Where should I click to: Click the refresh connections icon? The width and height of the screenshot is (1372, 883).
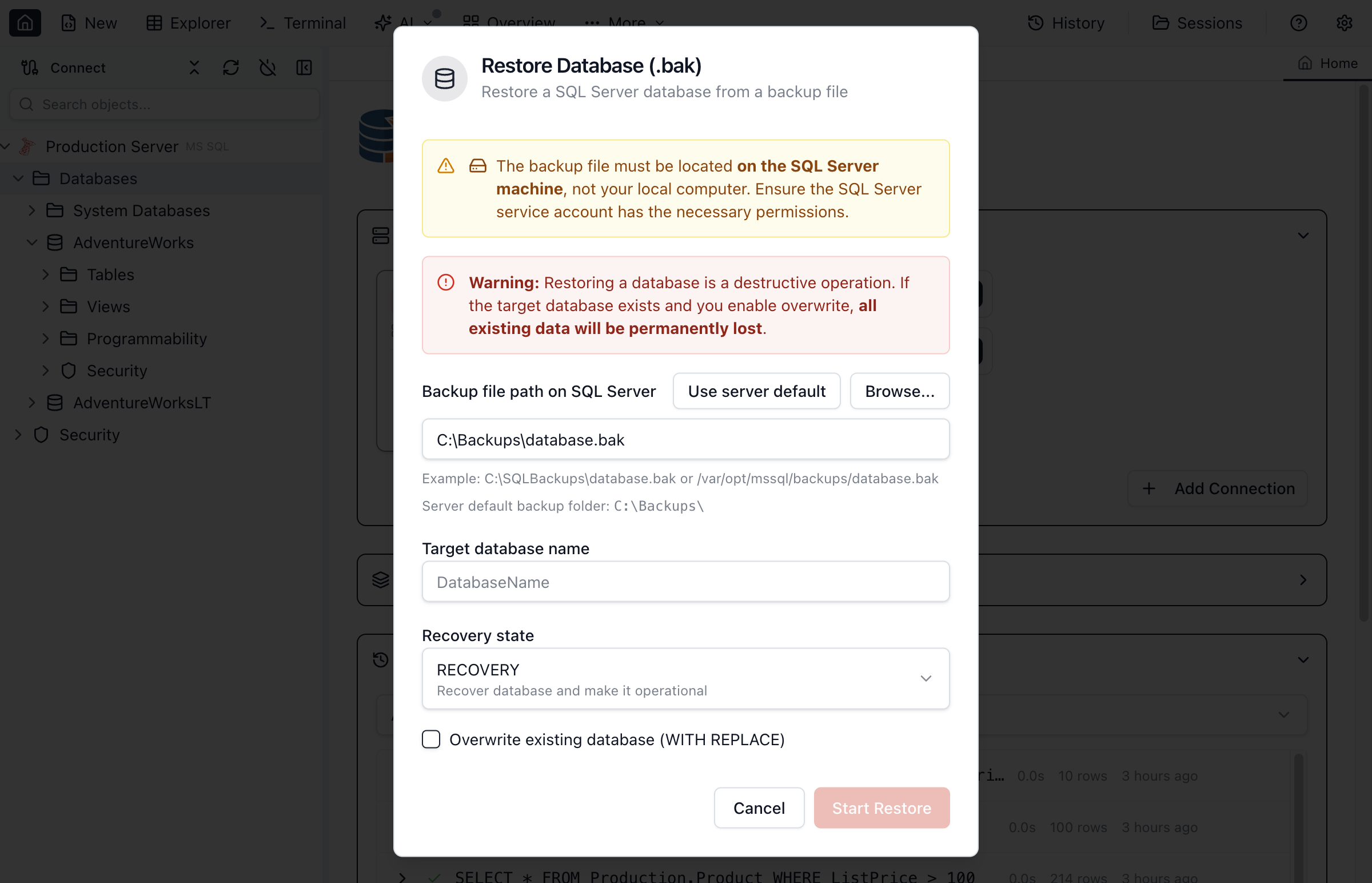[x=231, y=67]
